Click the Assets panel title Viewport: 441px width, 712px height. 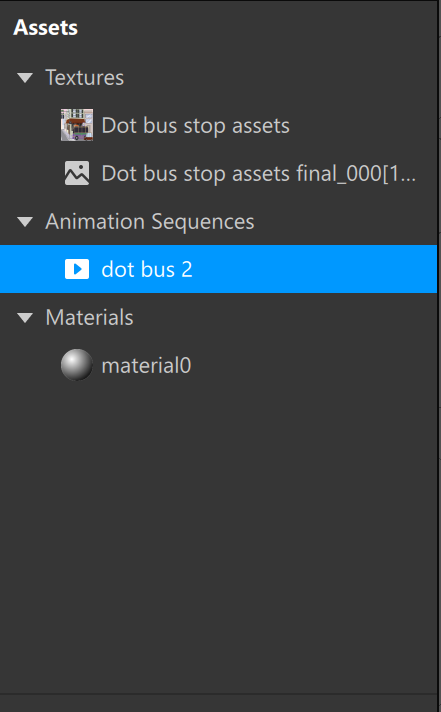click(x=45, y=28)
